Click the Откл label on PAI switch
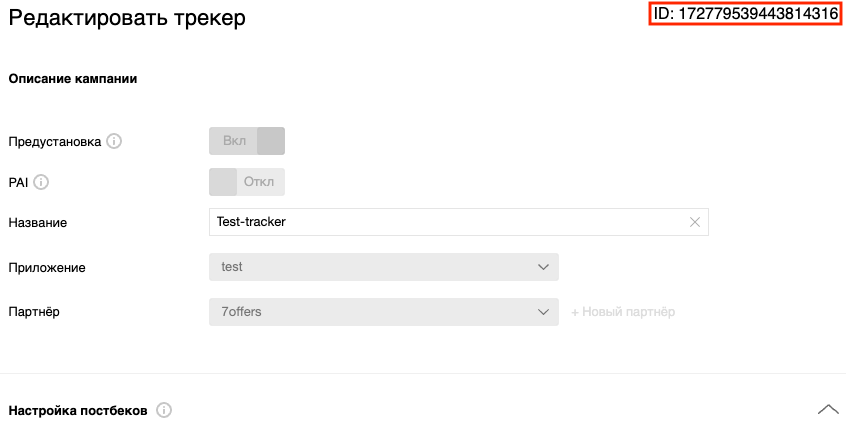This screenshot has width=846, height=421. click(259, 182)
